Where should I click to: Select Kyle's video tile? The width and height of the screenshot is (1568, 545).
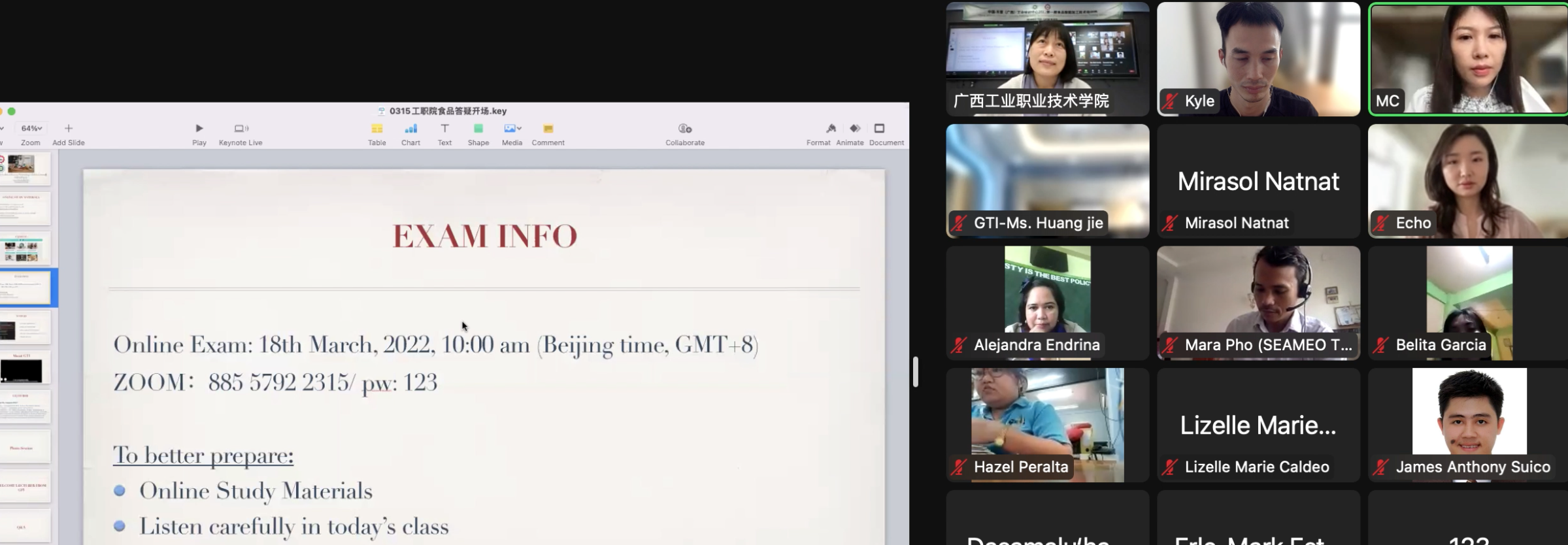tap(1259, 59)
